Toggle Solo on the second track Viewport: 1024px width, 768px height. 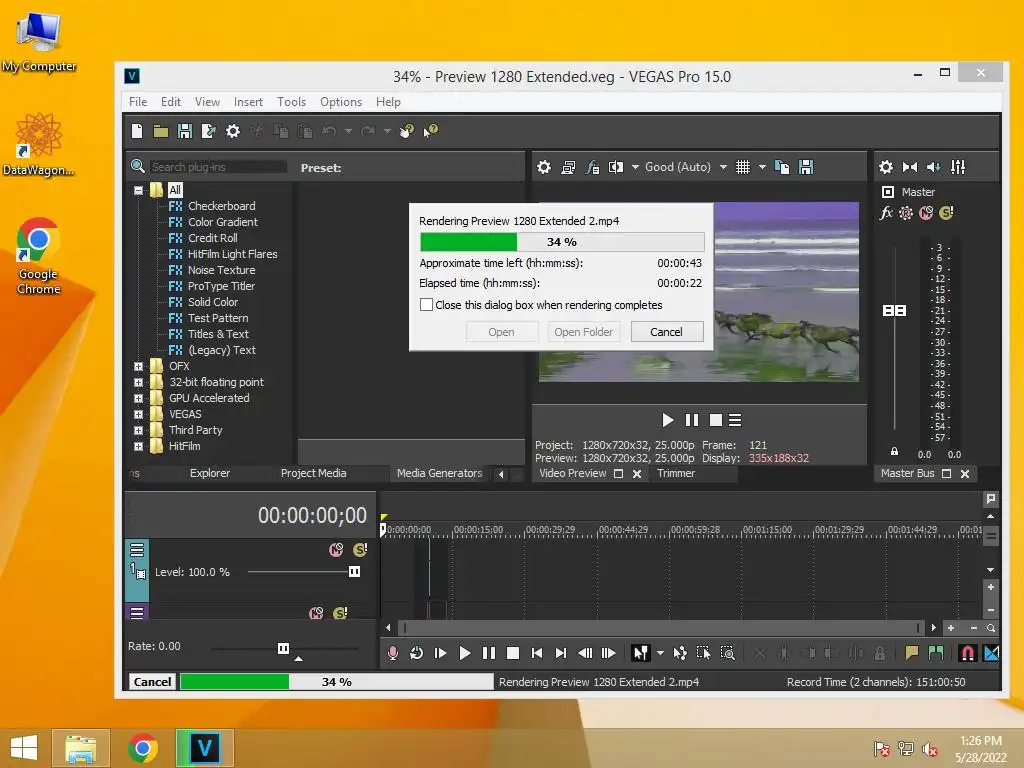point(340,613)
